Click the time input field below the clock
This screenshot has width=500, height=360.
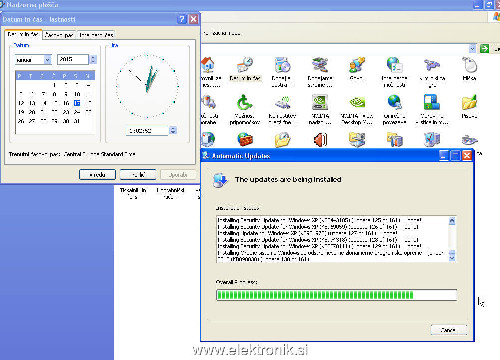pyautogui.click(x=148, y=131)
